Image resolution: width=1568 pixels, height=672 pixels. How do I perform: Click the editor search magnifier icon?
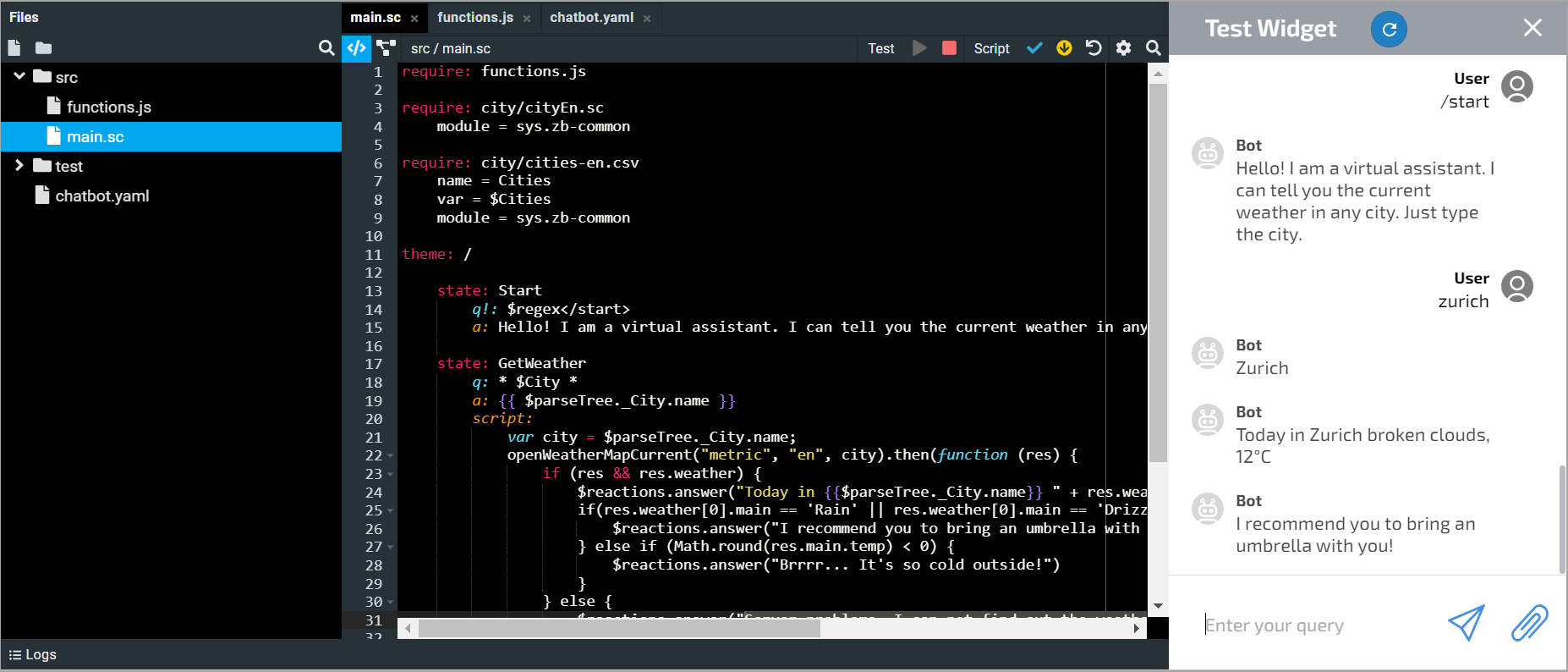(1153, 48)
